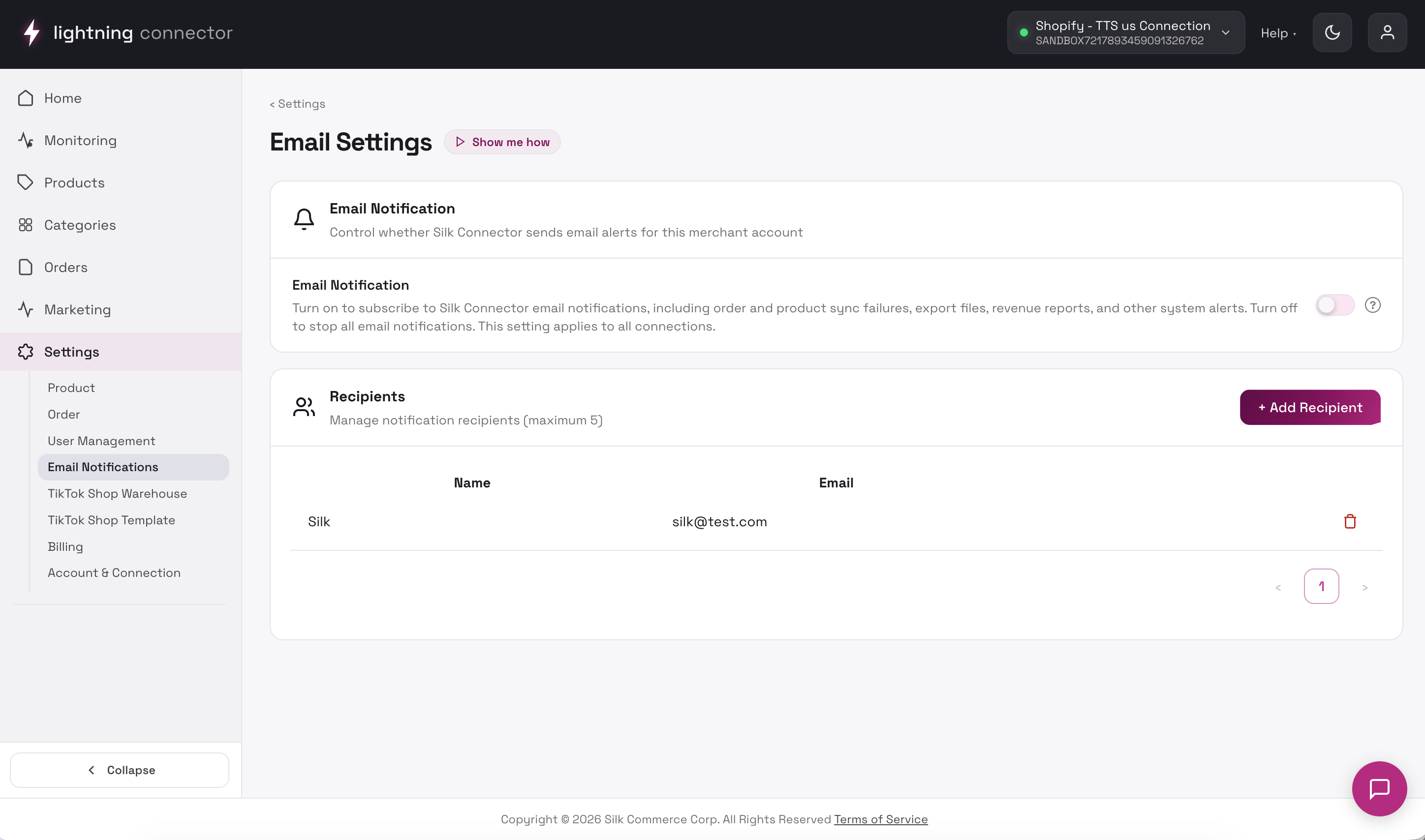Click the Categories grid icon
This screenshot has width=1425, height=840.
point(26,225)
